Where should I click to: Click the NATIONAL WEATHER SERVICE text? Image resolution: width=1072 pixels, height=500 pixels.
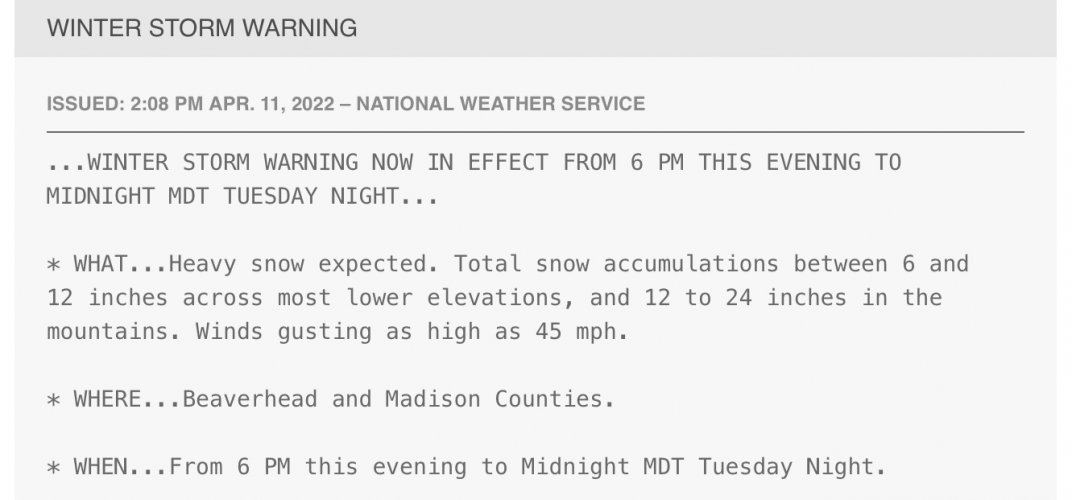(x=500, y=104)
